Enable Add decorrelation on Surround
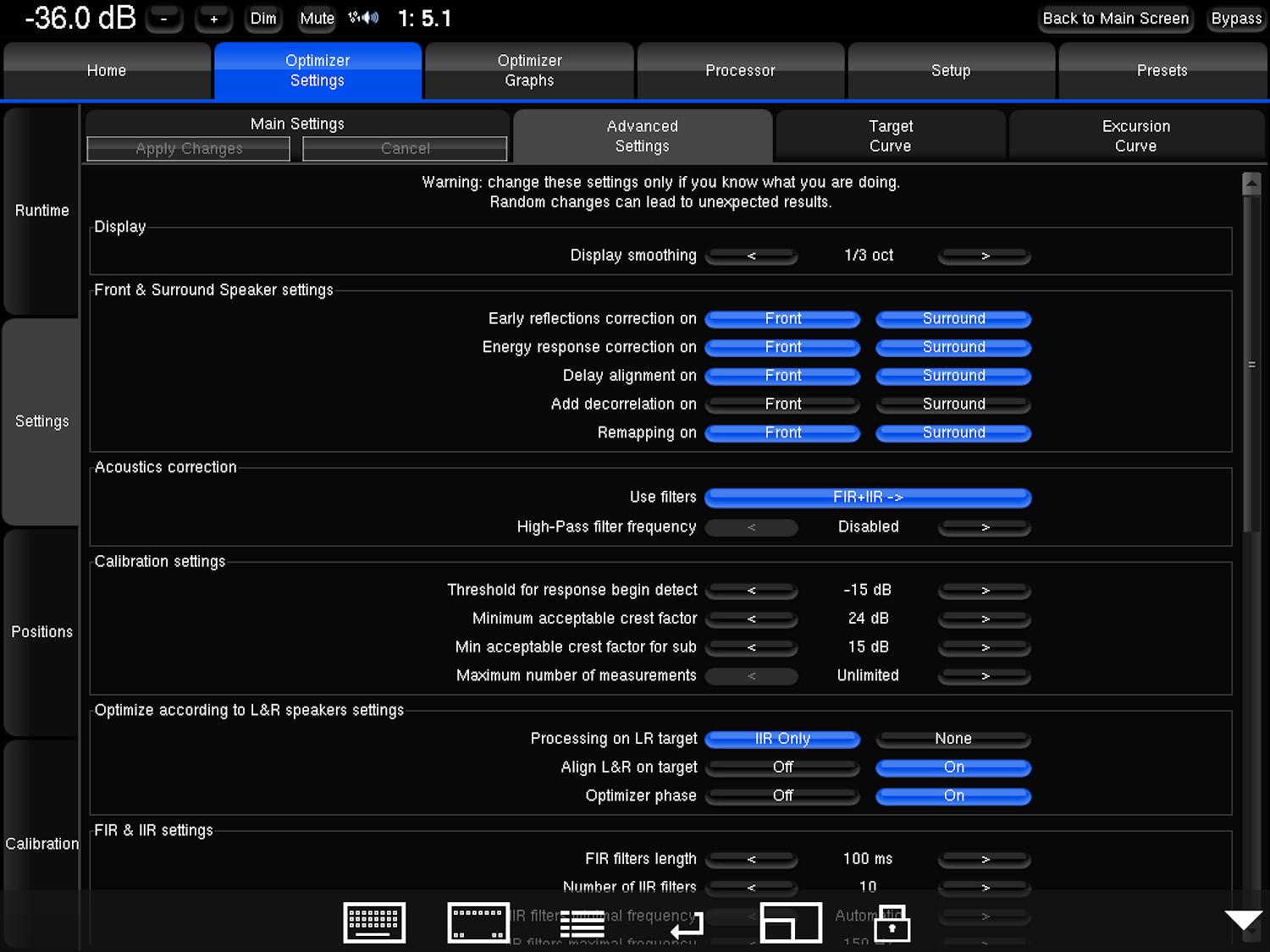Screen dimensions: 1270x952 click(x=953, y=404)
